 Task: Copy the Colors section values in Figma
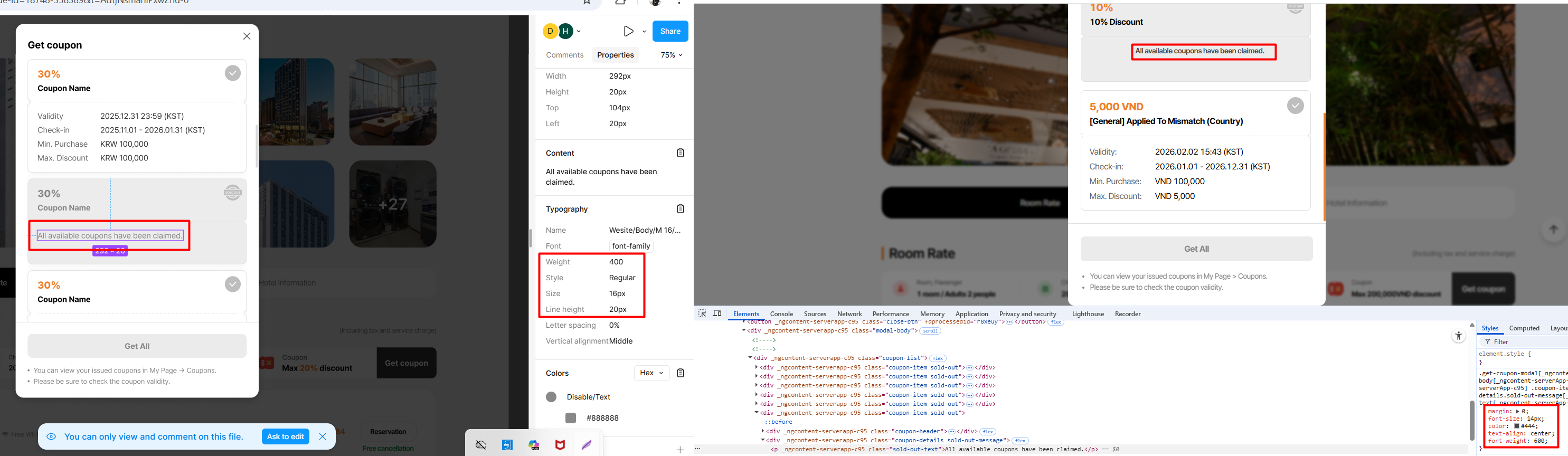coord(681,373)
